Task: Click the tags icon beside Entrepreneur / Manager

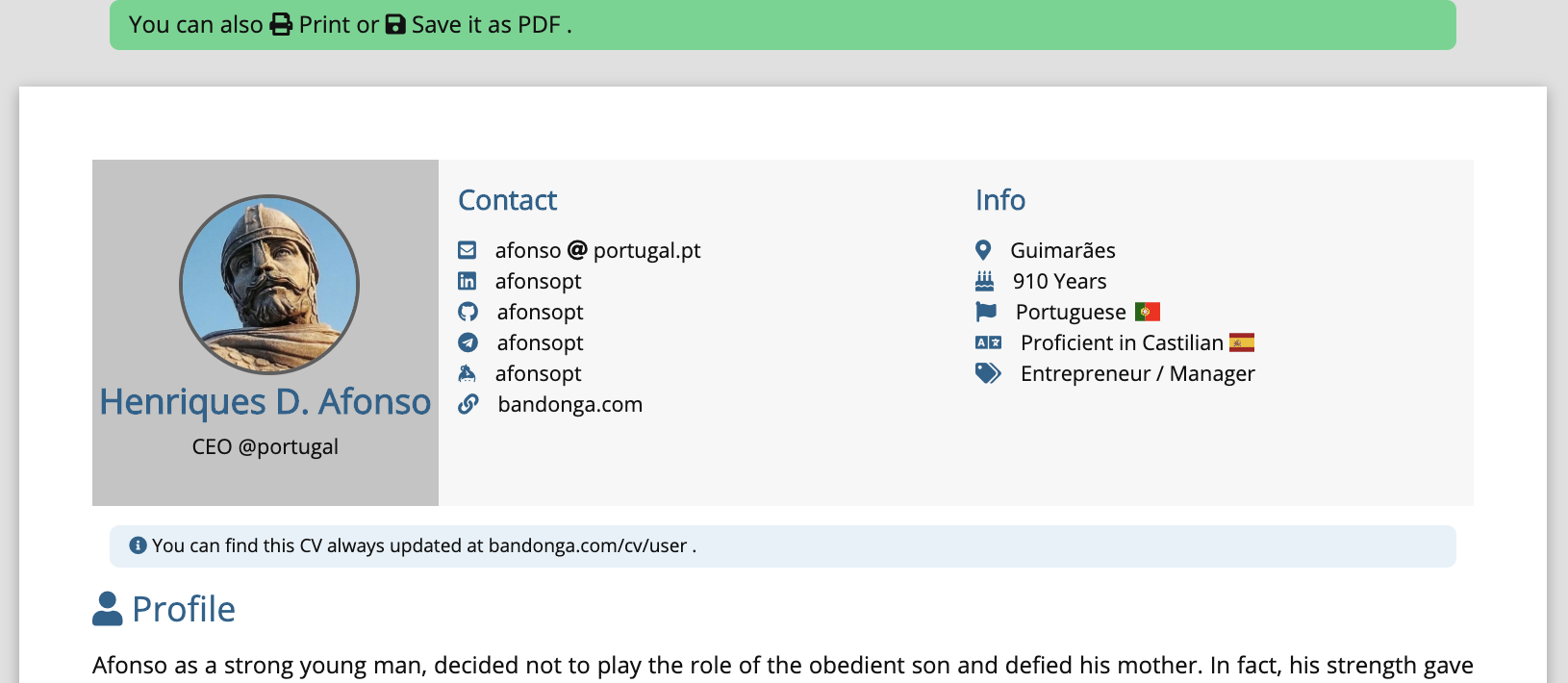Action: click(x=988, y=373)
